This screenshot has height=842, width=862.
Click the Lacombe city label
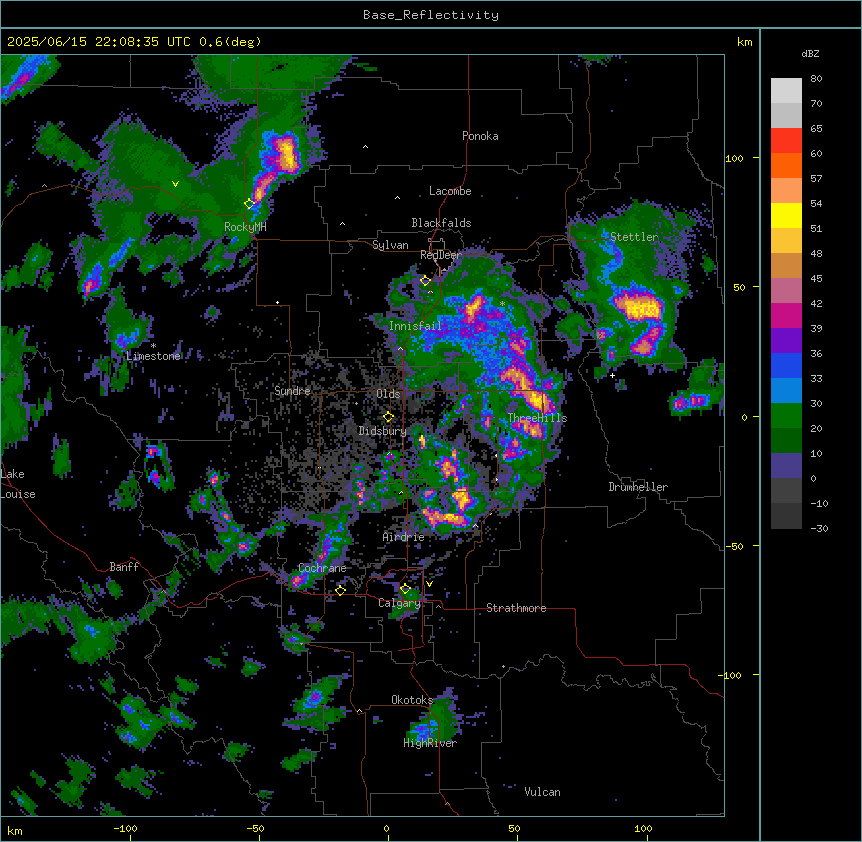(450, 191)
